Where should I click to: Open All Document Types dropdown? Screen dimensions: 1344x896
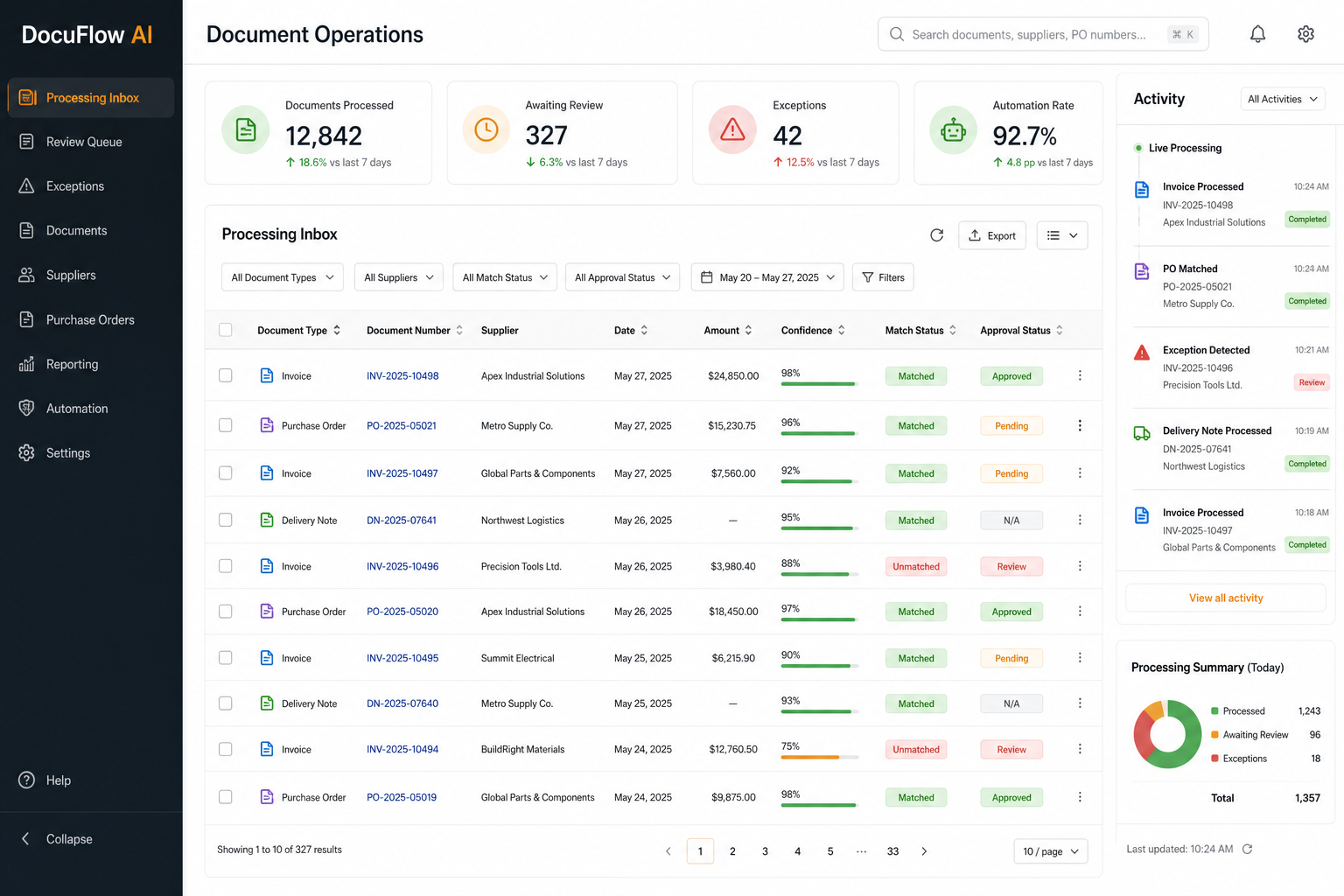(283, 277)
